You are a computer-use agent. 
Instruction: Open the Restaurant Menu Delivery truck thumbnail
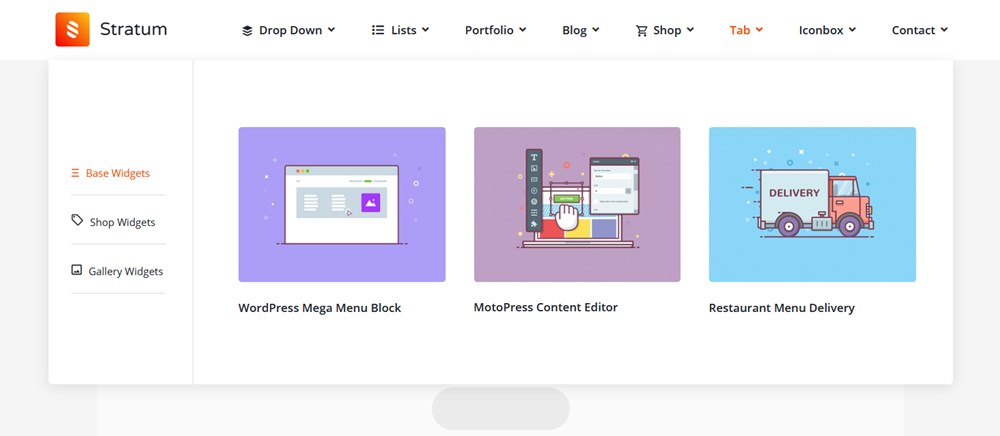[x=812, y=205]
